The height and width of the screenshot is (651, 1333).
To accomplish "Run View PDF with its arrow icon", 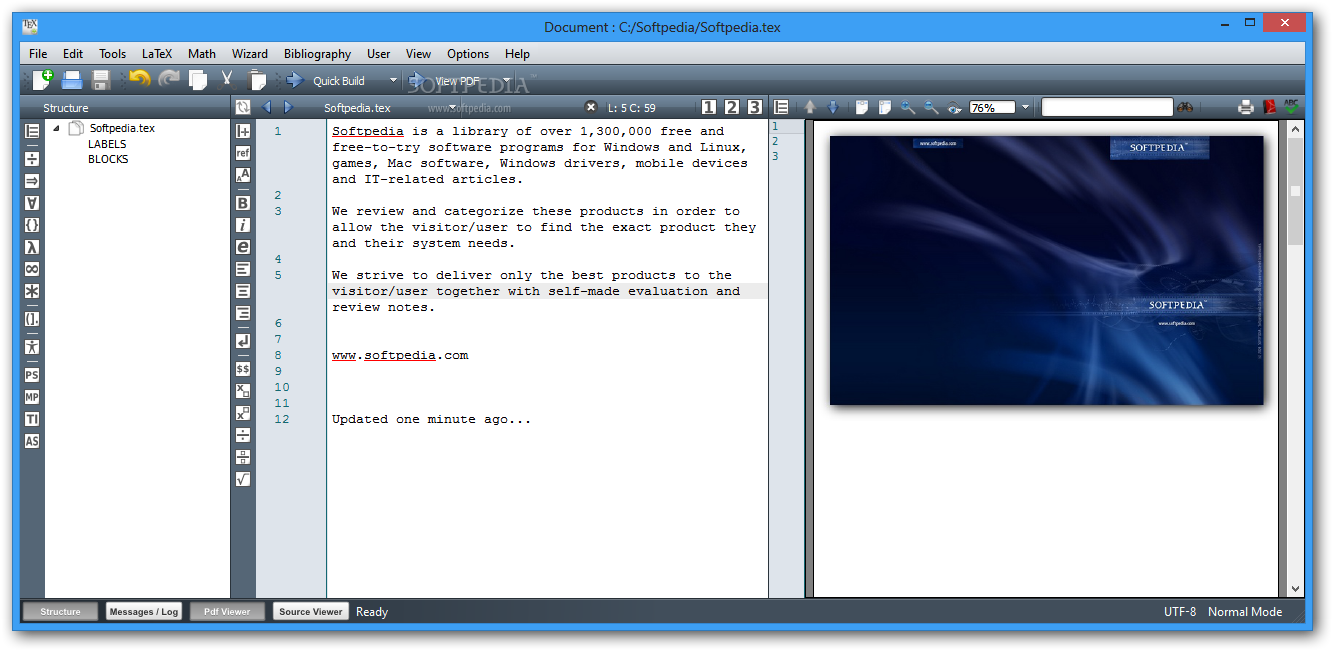I will coord(418,80).
